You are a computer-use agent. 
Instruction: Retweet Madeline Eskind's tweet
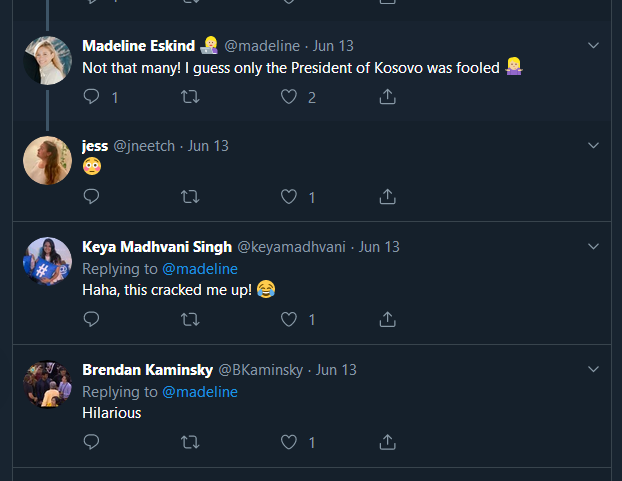[190, 97]
